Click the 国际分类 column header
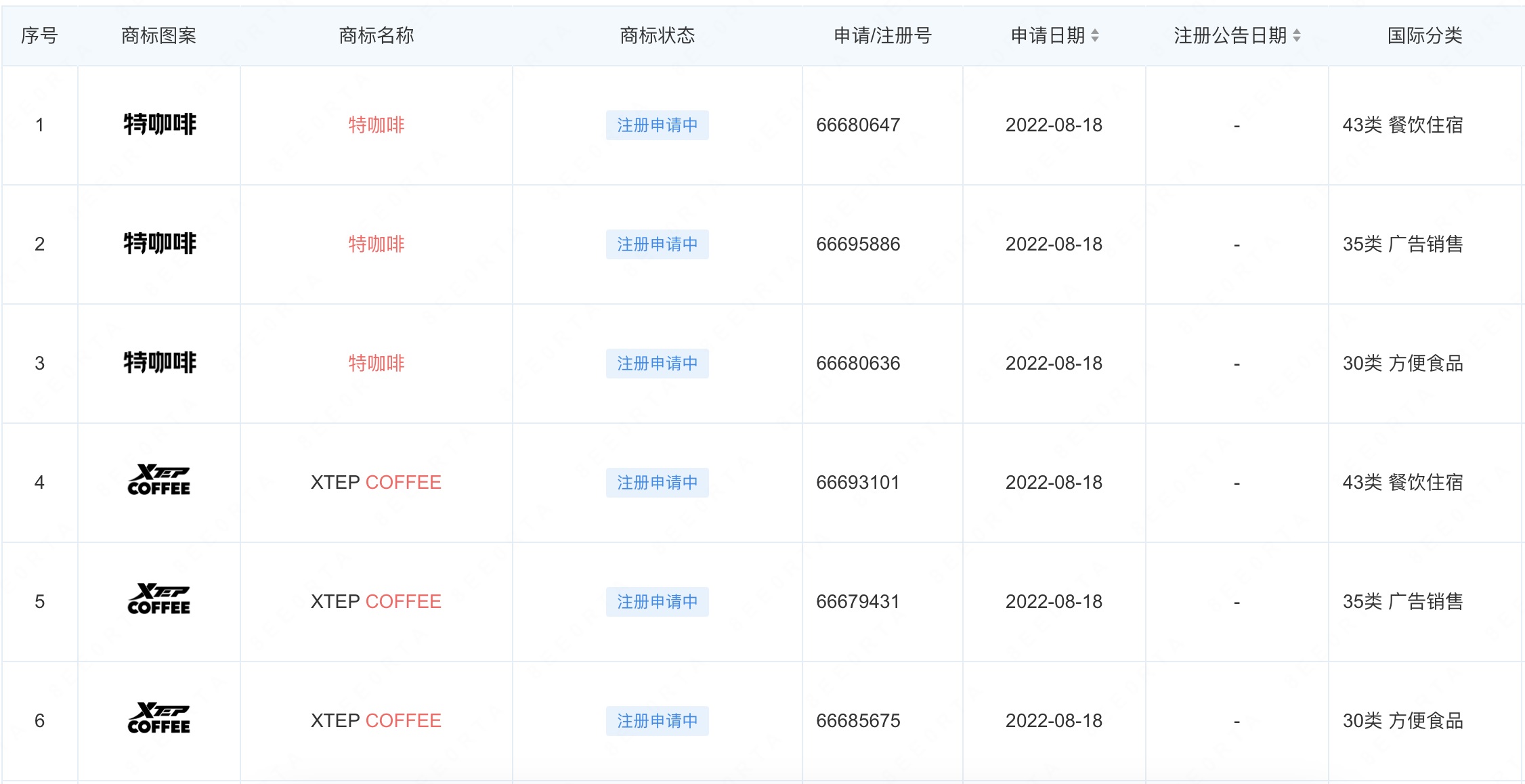 coord(1424,36)
